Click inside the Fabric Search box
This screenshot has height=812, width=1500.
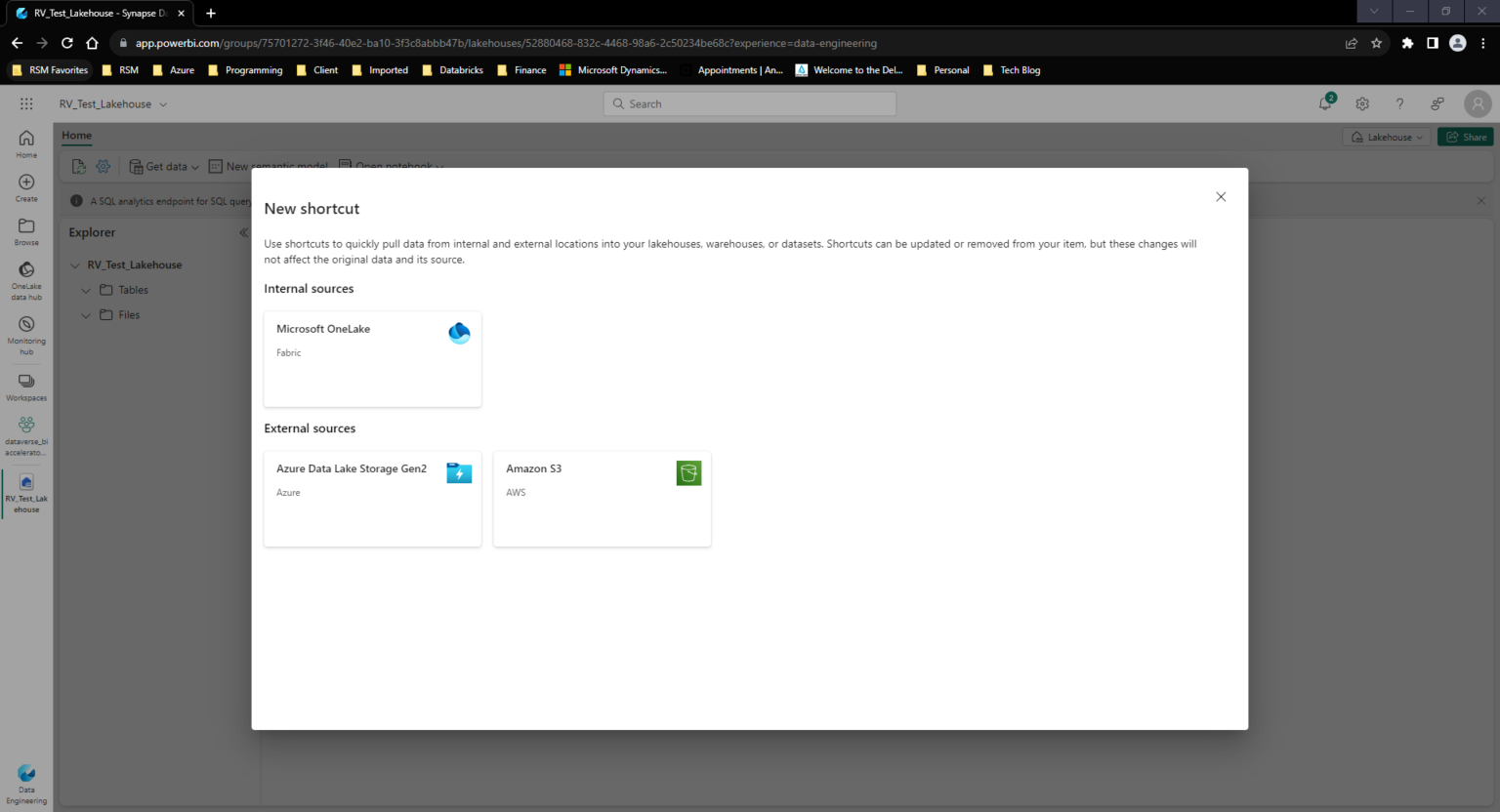coord(750,103)
